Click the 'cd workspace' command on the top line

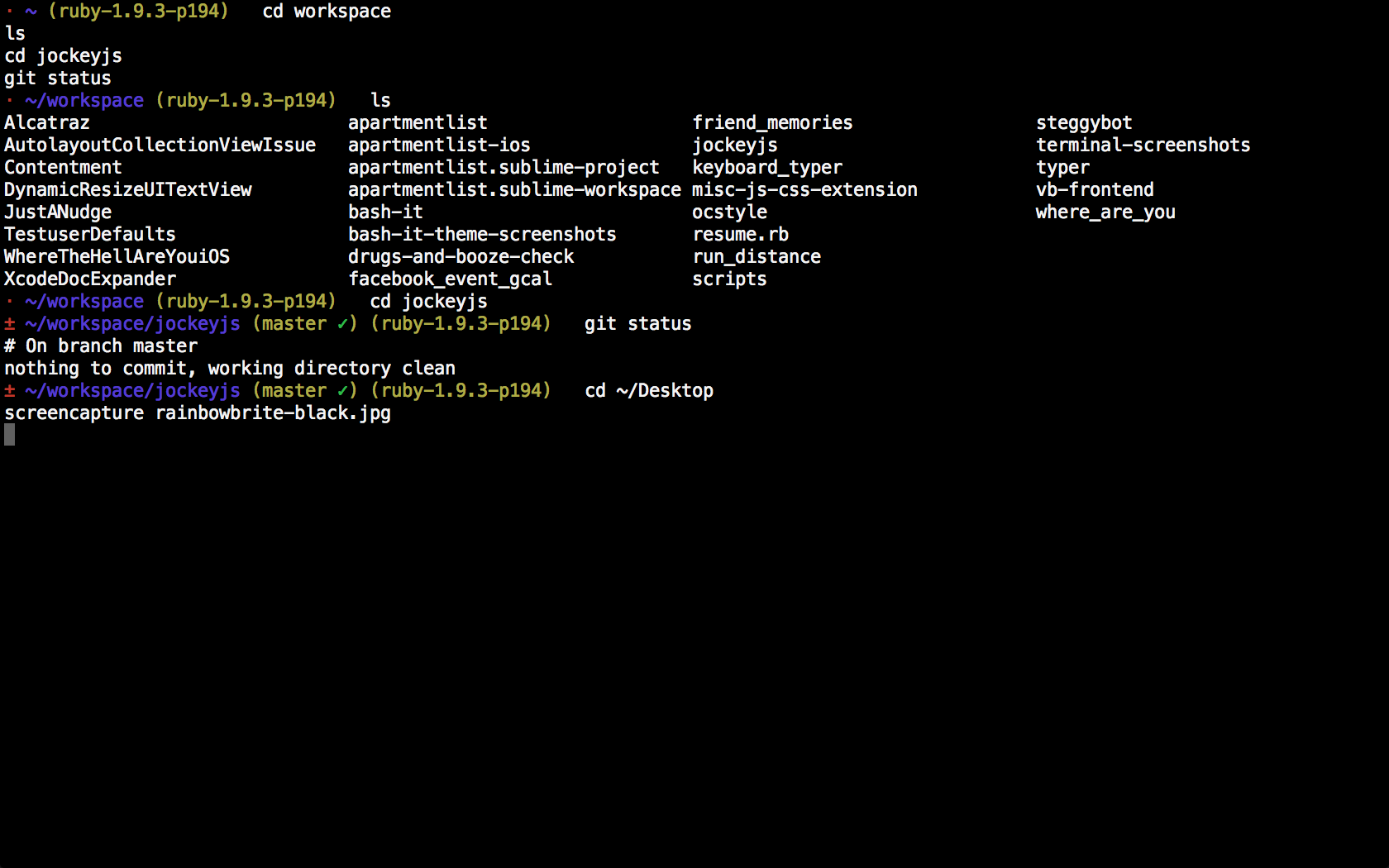pos(327,12)
